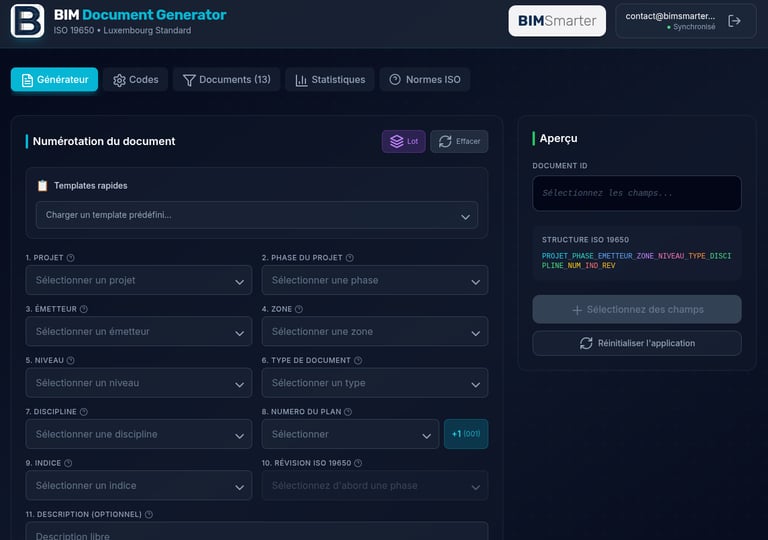768x540 pixels.
Task: Expand the Sélectionner une zone dropdown
Action: coord(375,332)
